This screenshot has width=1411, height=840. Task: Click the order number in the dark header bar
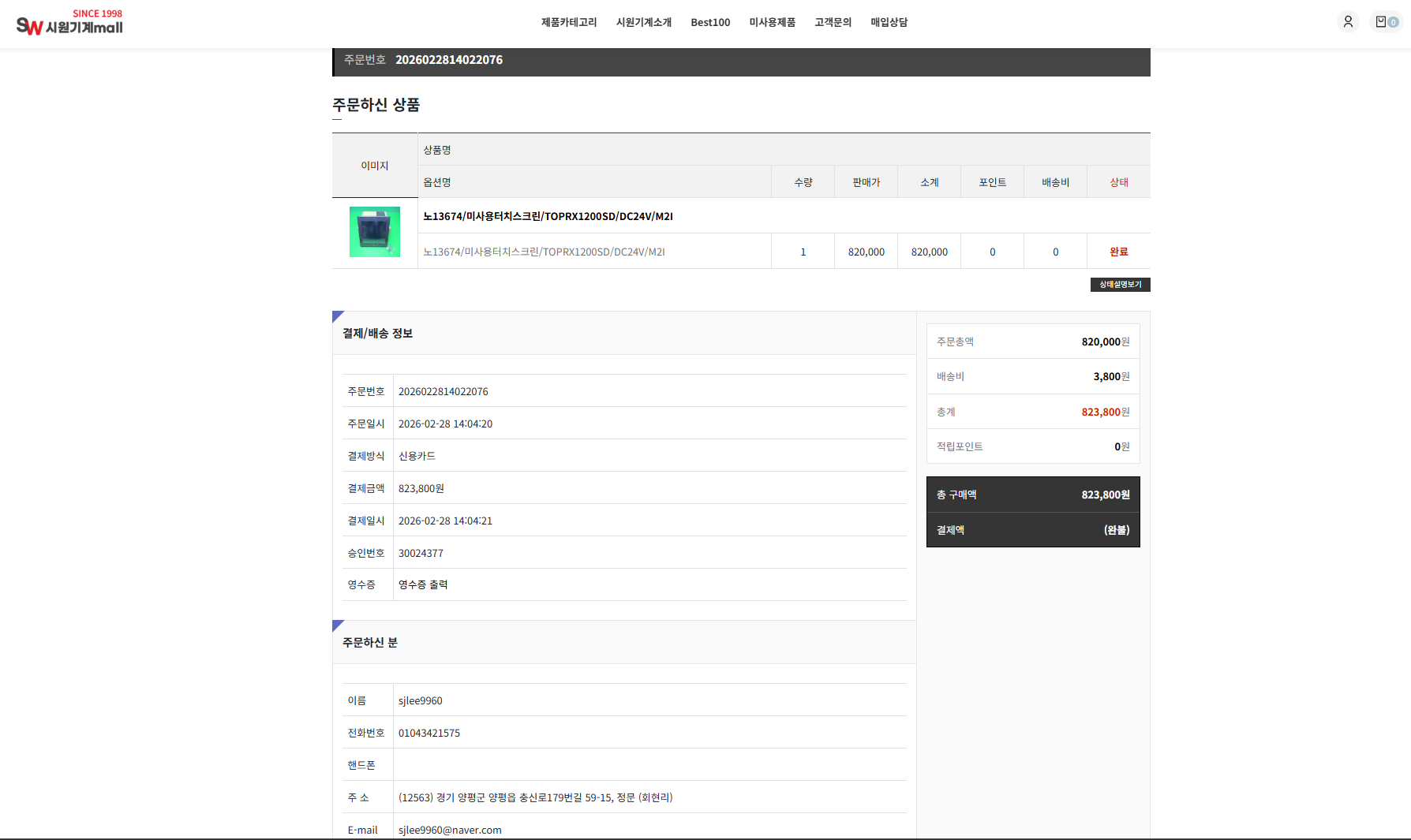tap(448, 60)
